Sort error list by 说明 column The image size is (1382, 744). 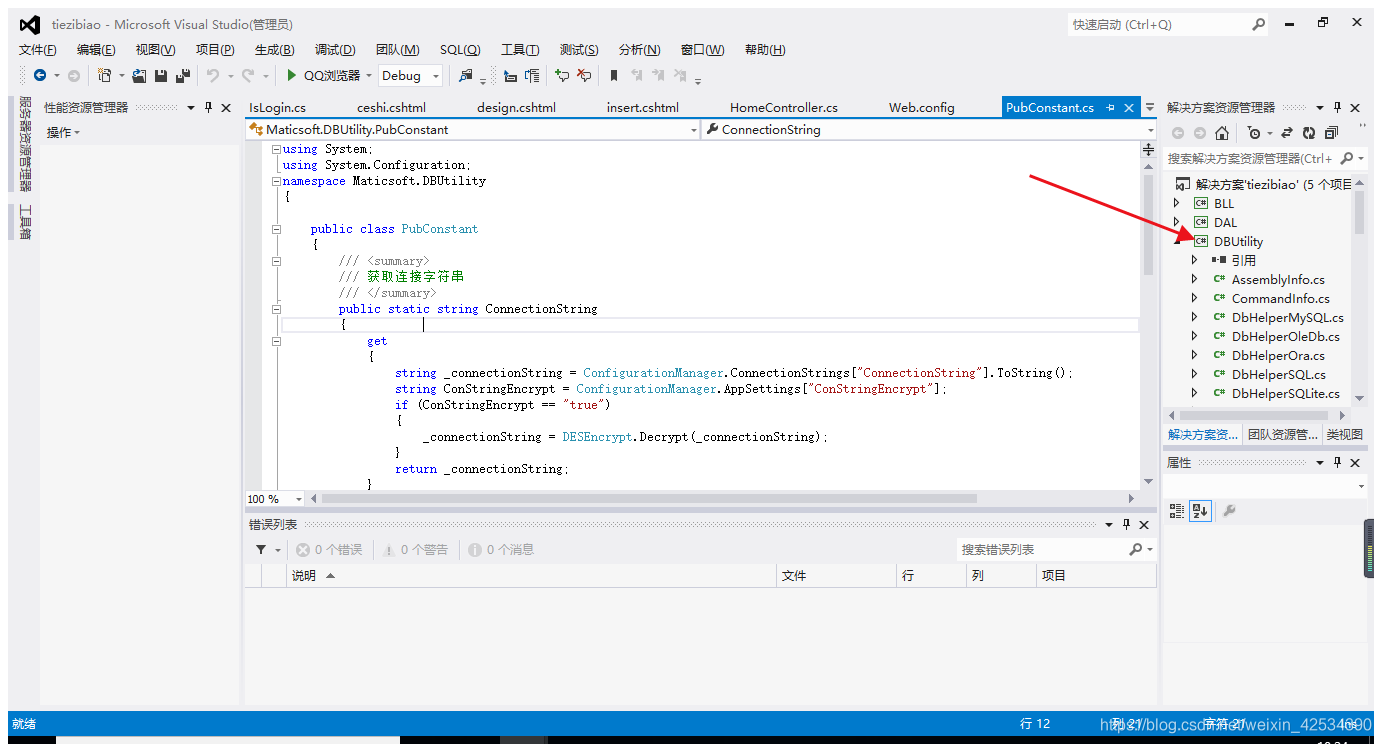coord(532,575)
